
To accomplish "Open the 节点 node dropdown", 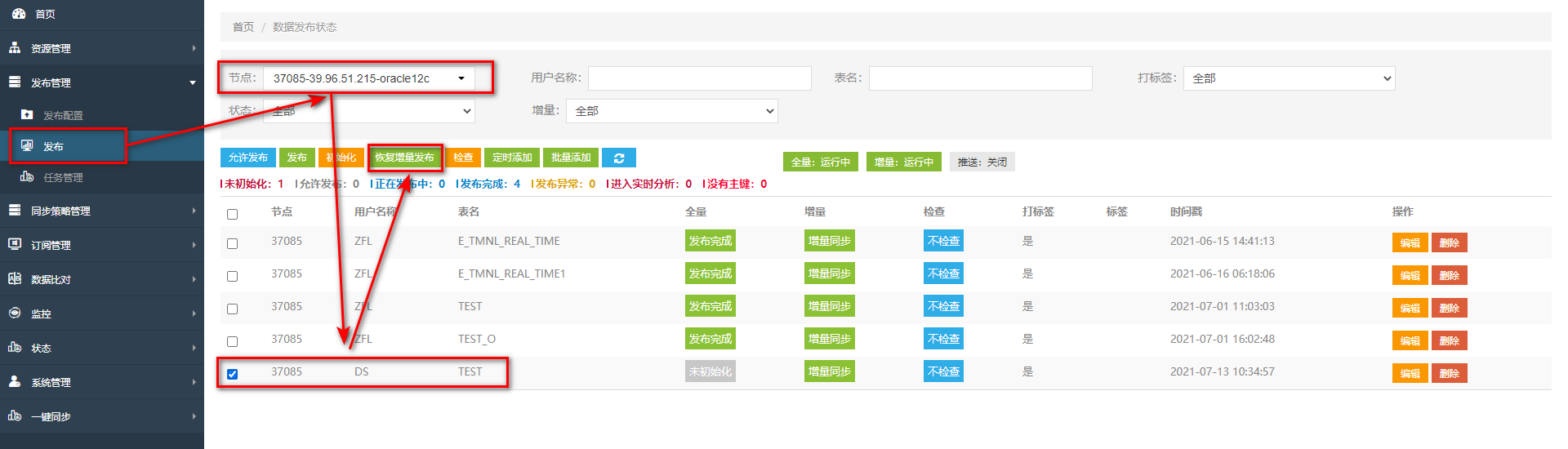I will tap(368, 78).
